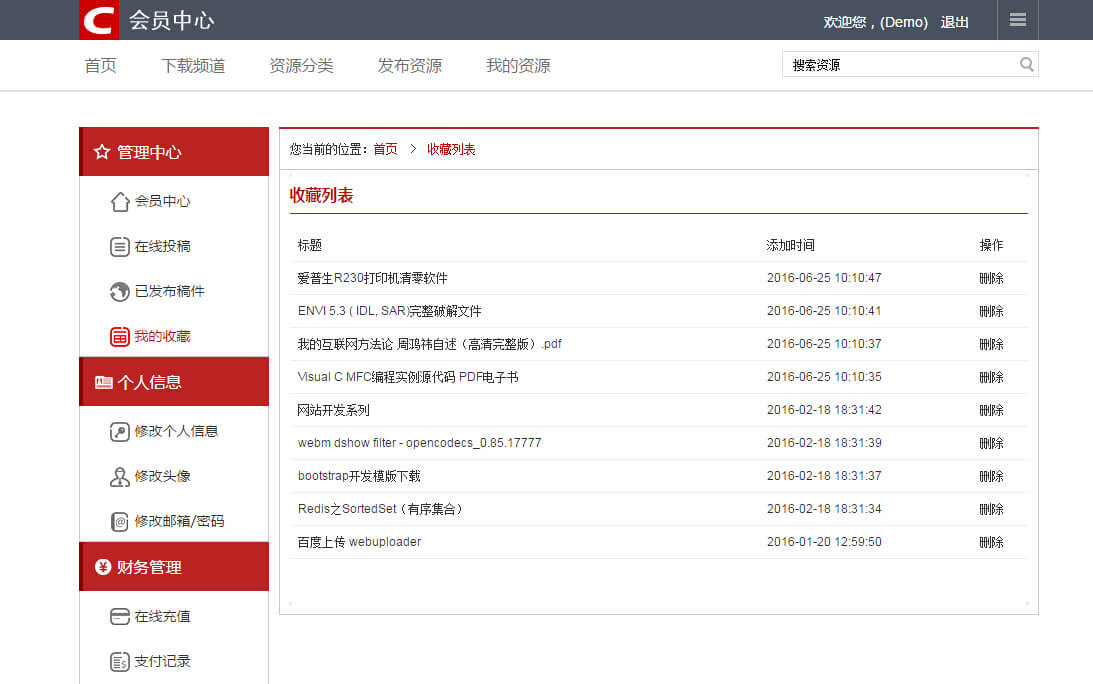Click the (Demo) username in header
Screen dimensions: 1093x684
(x=903, y=22)
